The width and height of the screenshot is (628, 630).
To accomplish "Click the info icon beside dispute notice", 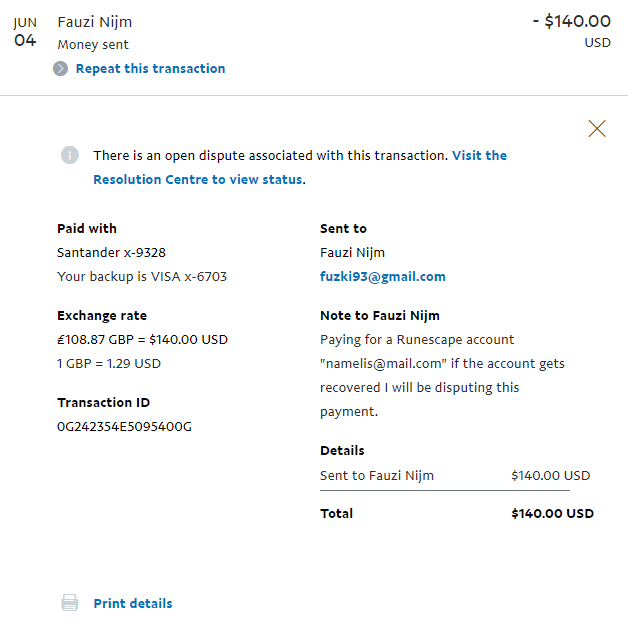I will click(x=69, y=155).
